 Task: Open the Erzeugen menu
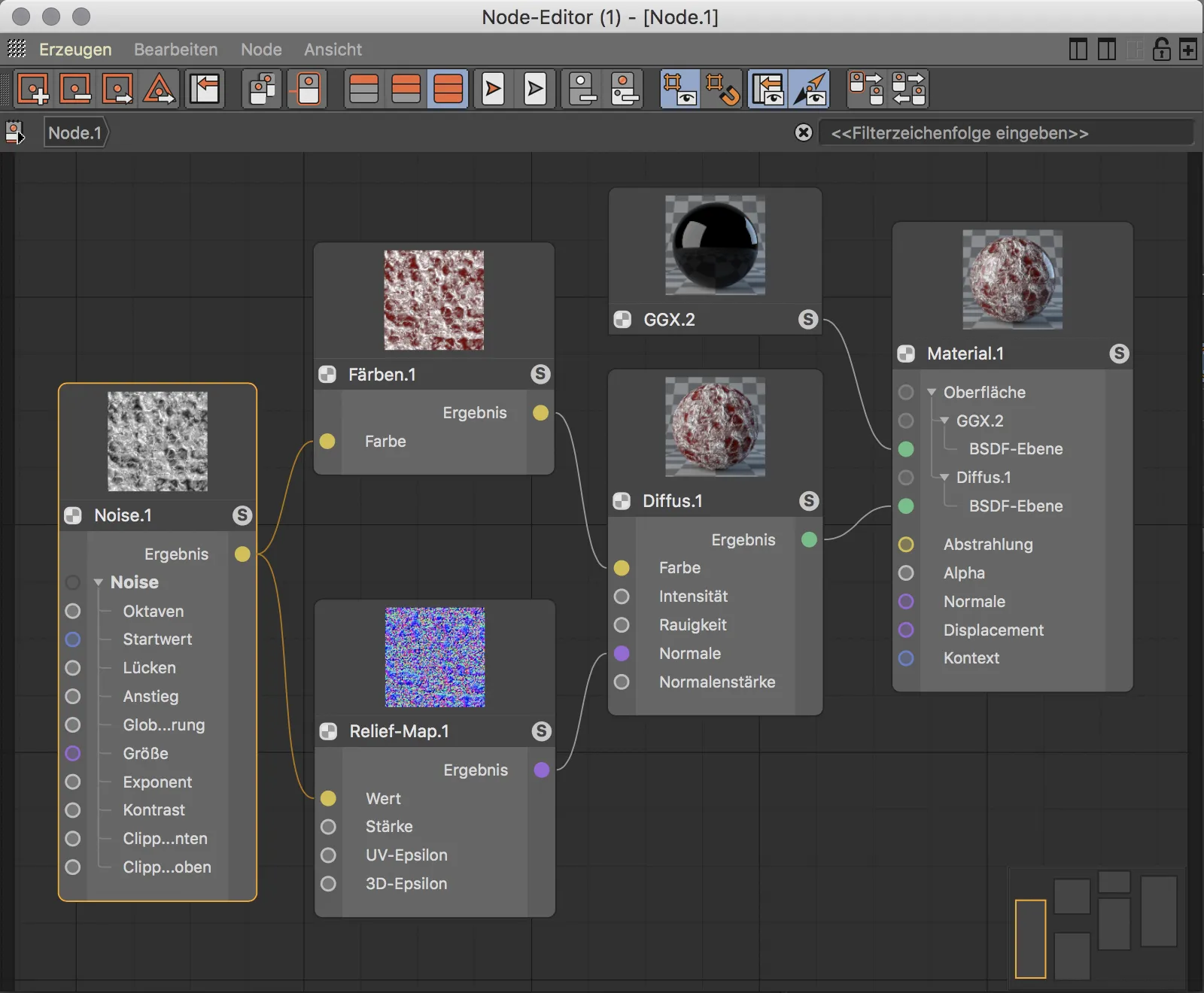coord(75,50)
